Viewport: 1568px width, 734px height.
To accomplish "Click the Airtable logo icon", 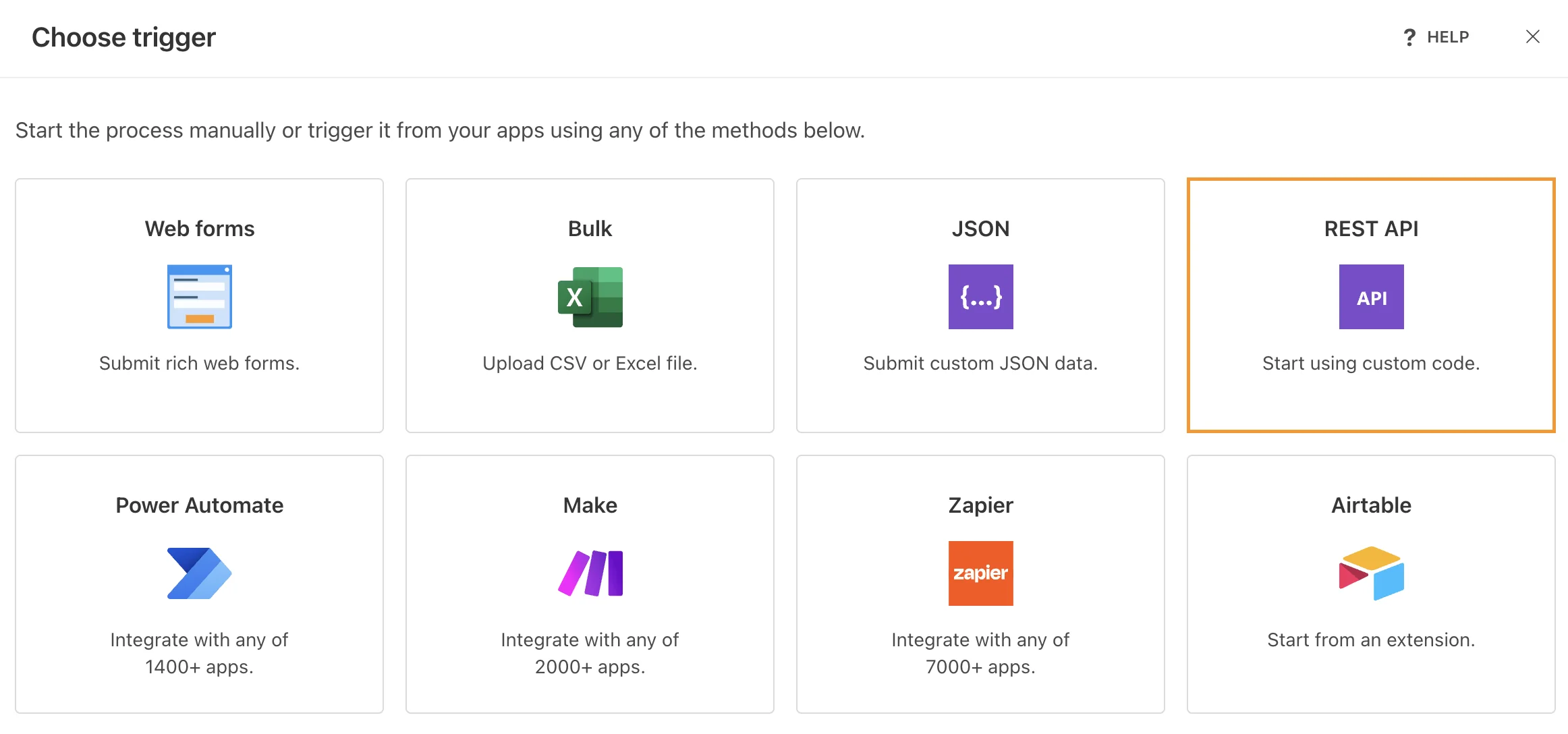I will pyautogui.click(x=1370, y=573).
